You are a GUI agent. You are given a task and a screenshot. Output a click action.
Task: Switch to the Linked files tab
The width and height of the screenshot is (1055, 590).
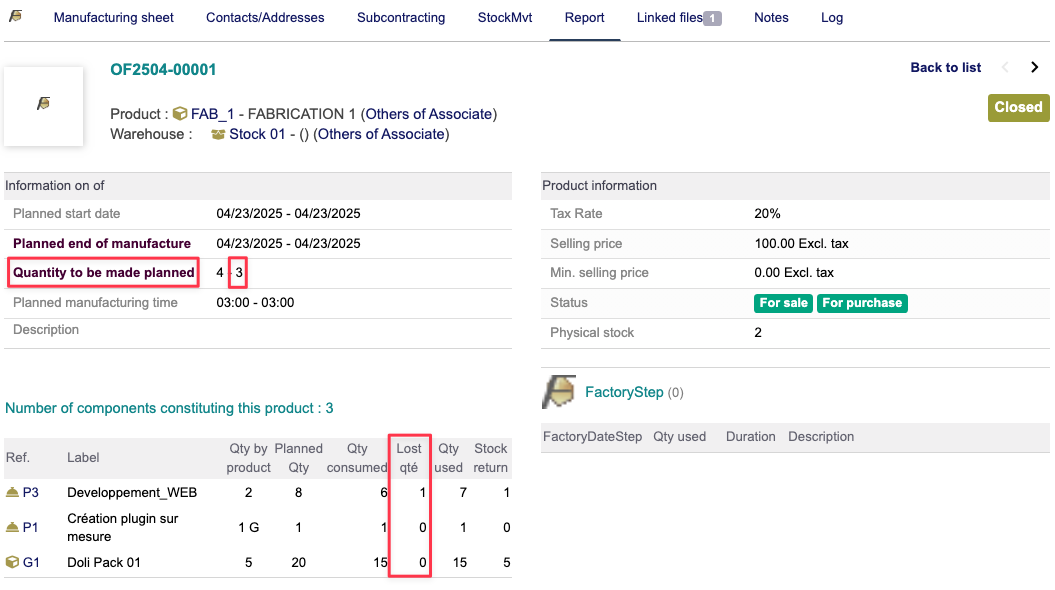[678, 18]
